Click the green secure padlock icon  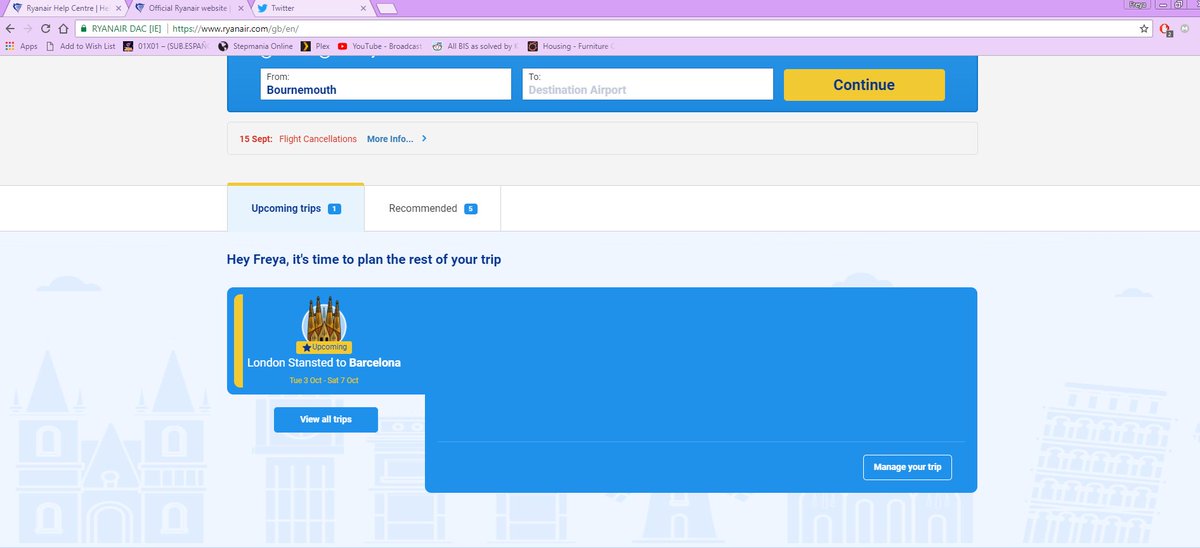[83, 29]
